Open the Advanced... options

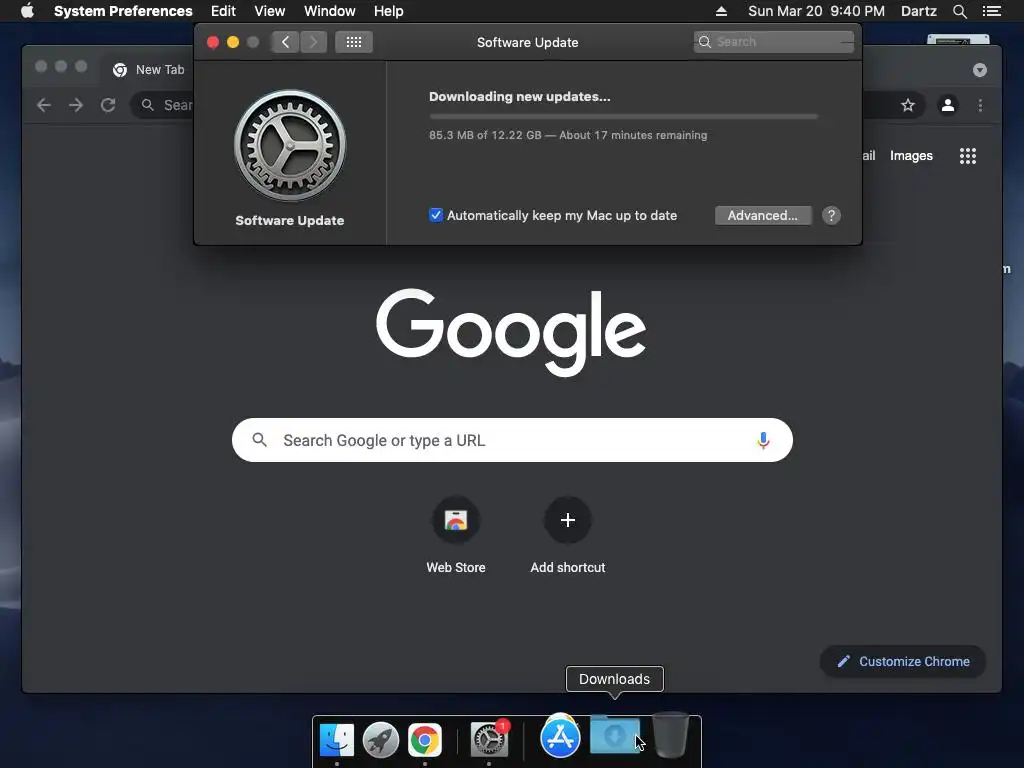click(763, 216)
